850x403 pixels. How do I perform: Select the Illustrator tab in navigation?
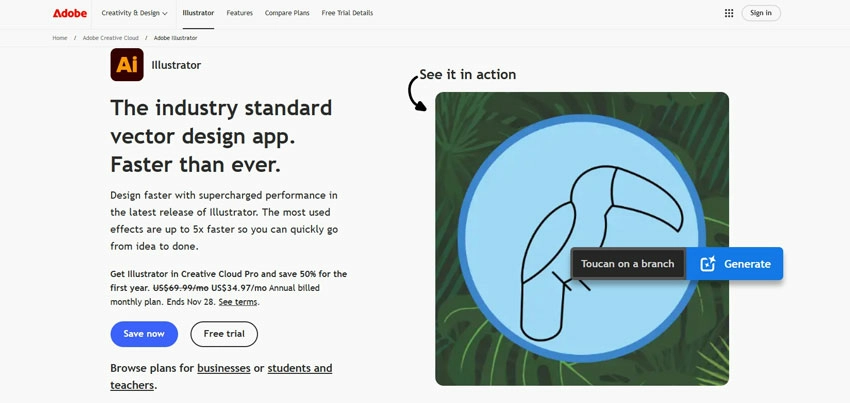[198, 13]
